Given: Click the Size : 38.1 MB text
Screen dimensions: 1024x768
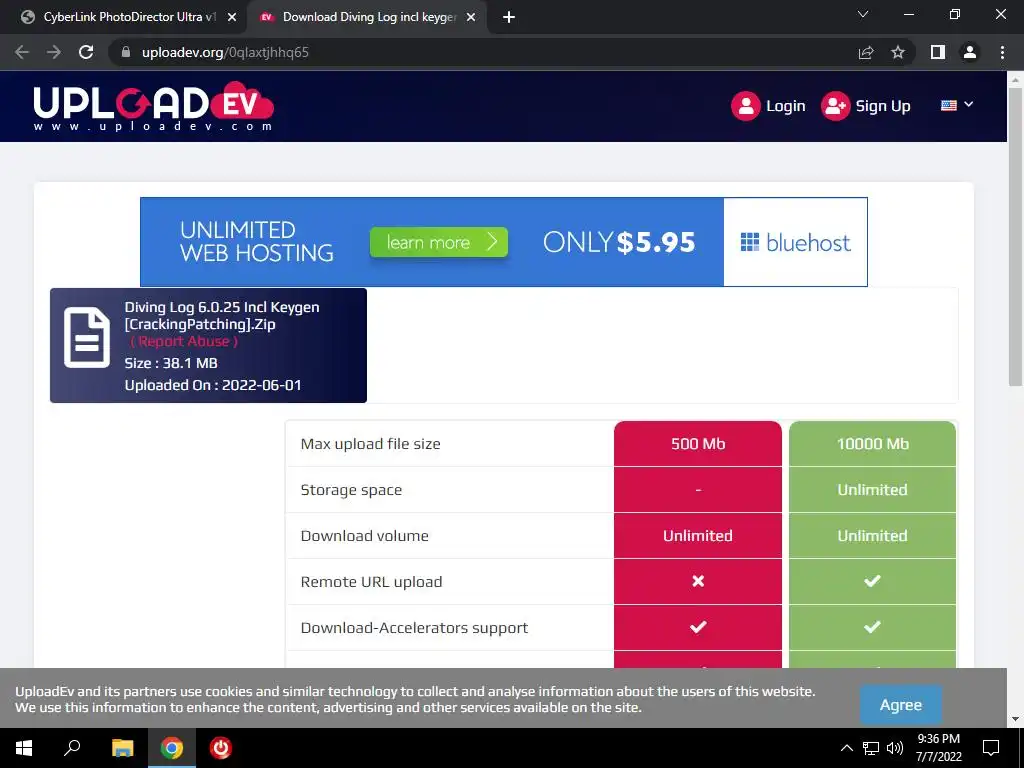Looking at the screenshot, I should click(171, 363).
